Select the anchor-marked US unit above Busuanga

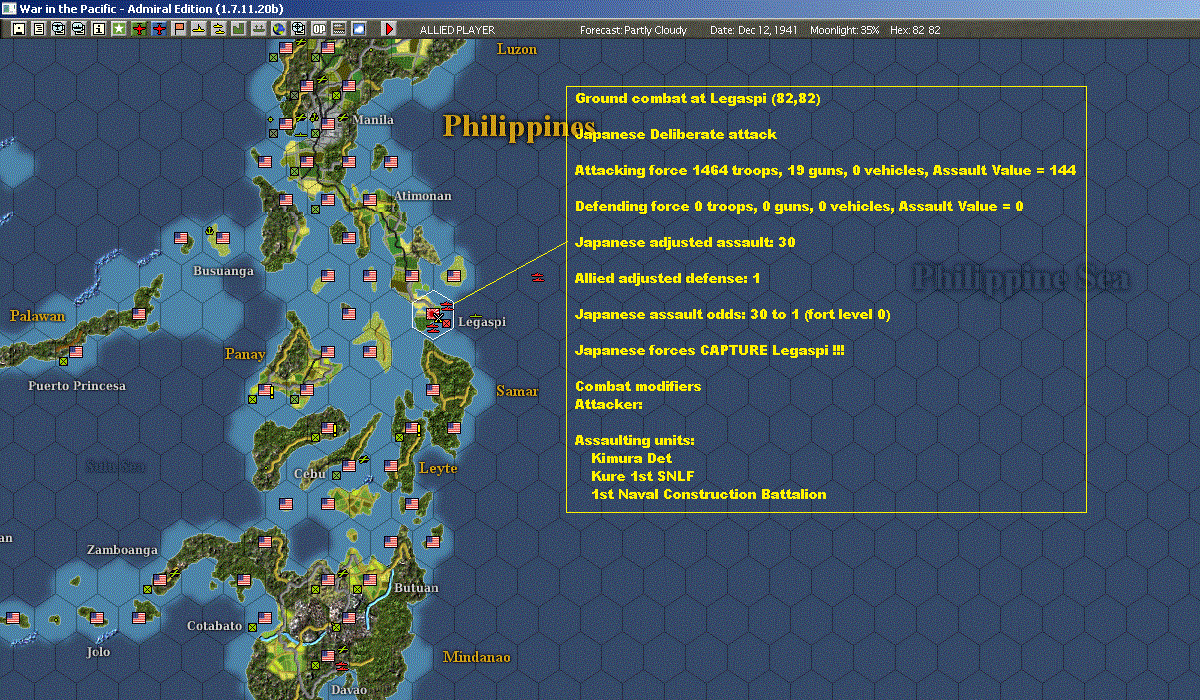[x=223, y=239]
